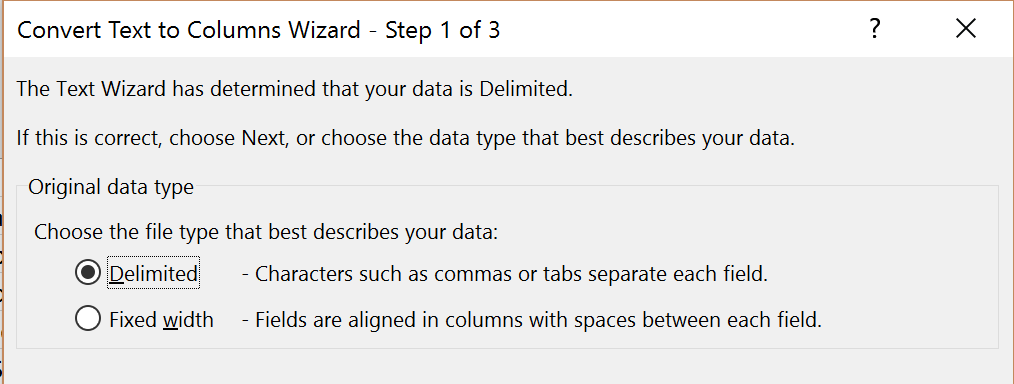Click the Text Wizard has determined sentence
This screenshot has width=1014, height=384.
(x=295, y=89)
